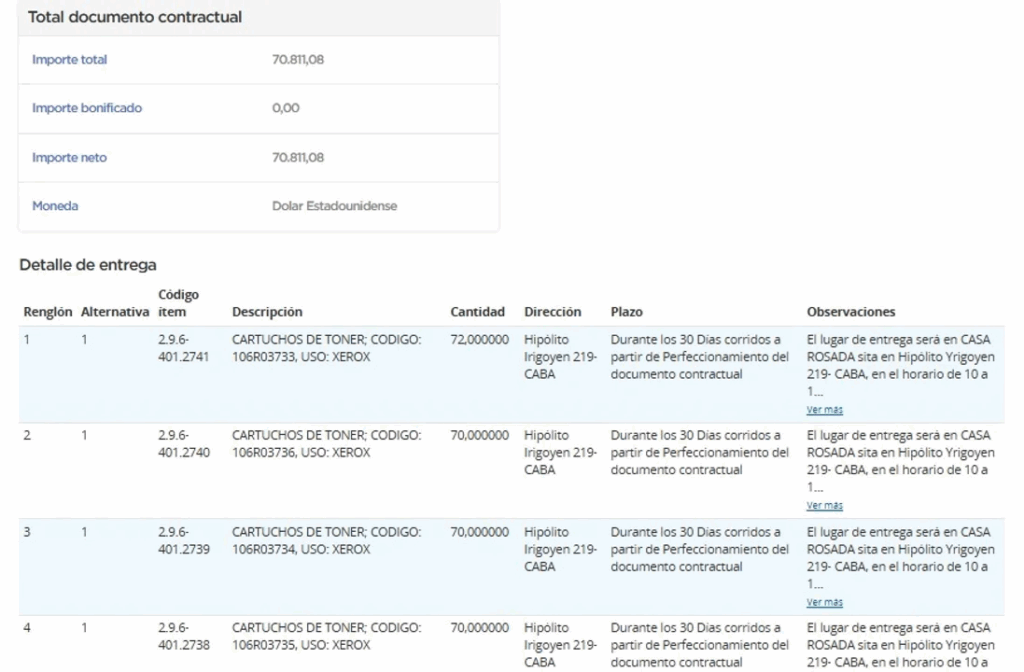The height and width of the screenshot is (672, 1024).
Task: Click the Importe bonificado label
Action: pyautogui.click(x=87, y=108)
